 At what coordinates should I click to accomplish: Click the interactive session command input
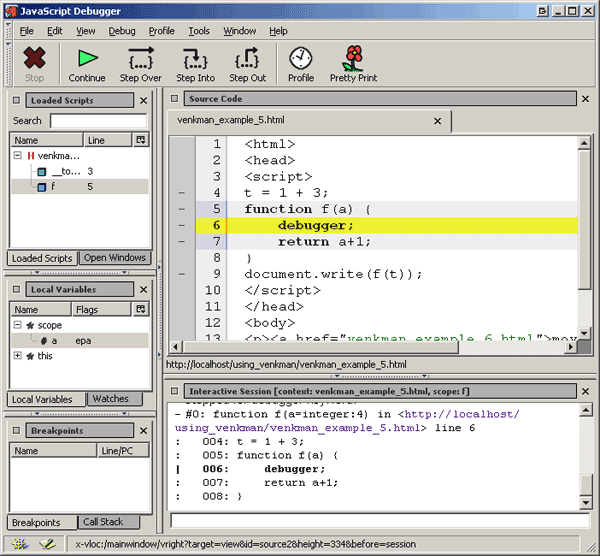coord(380,521)
